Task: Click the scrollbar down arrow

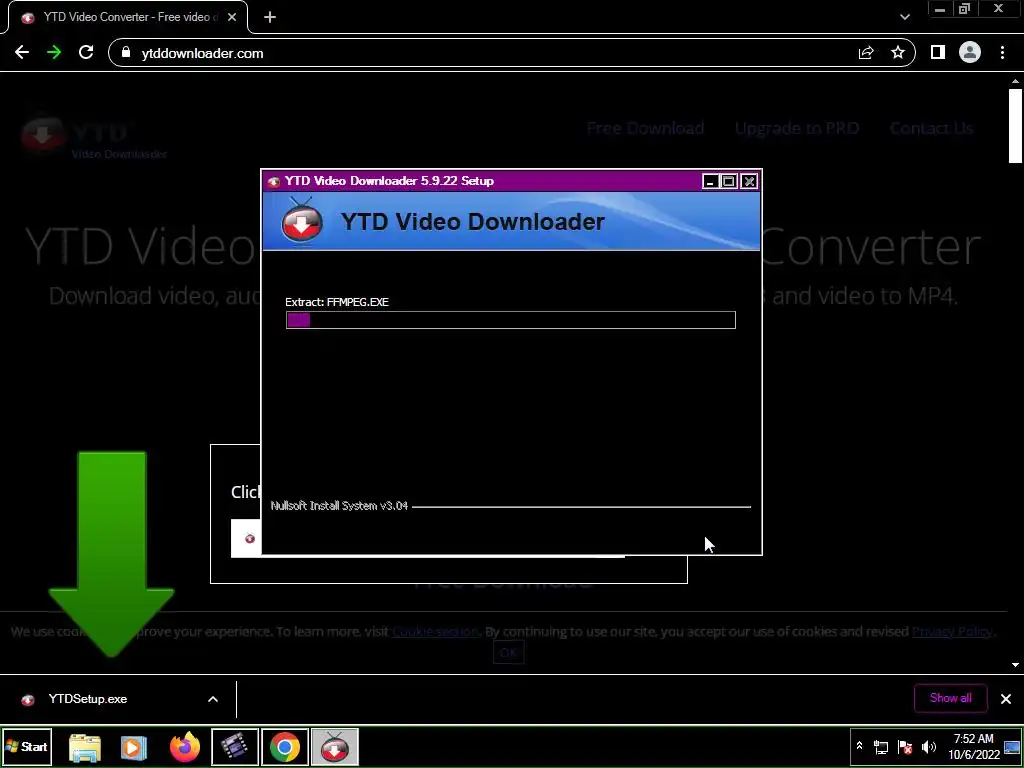Action: click(1015, 665)
